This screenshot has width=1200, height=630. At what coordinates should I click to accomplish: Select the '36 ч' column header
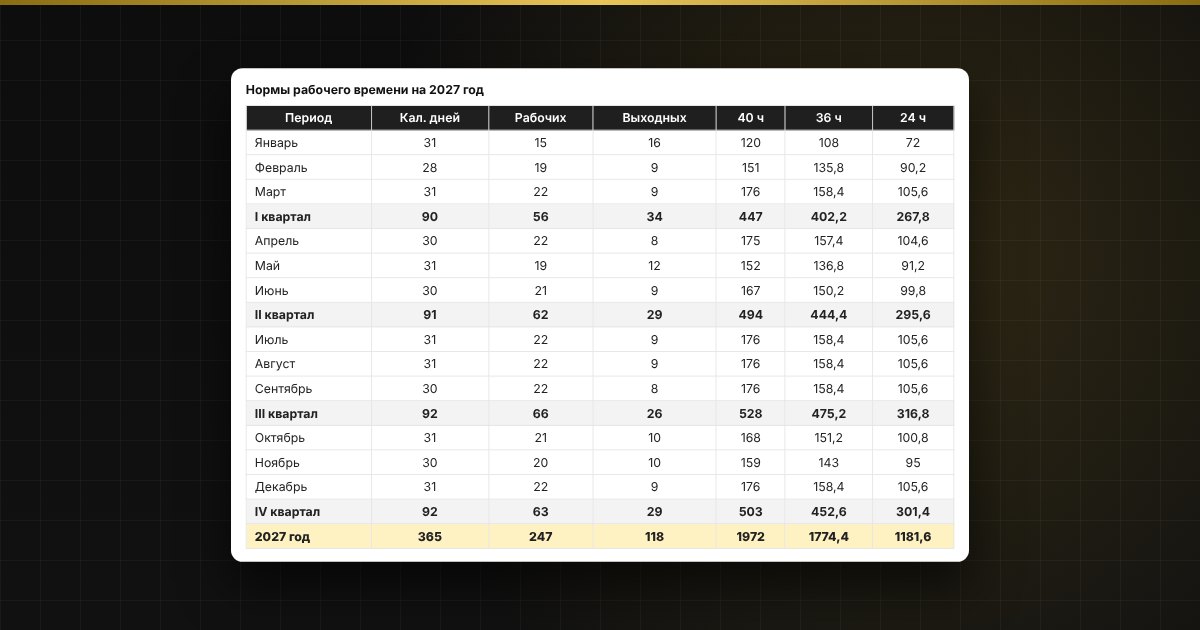pyautogui.click(x=829, y=118)
